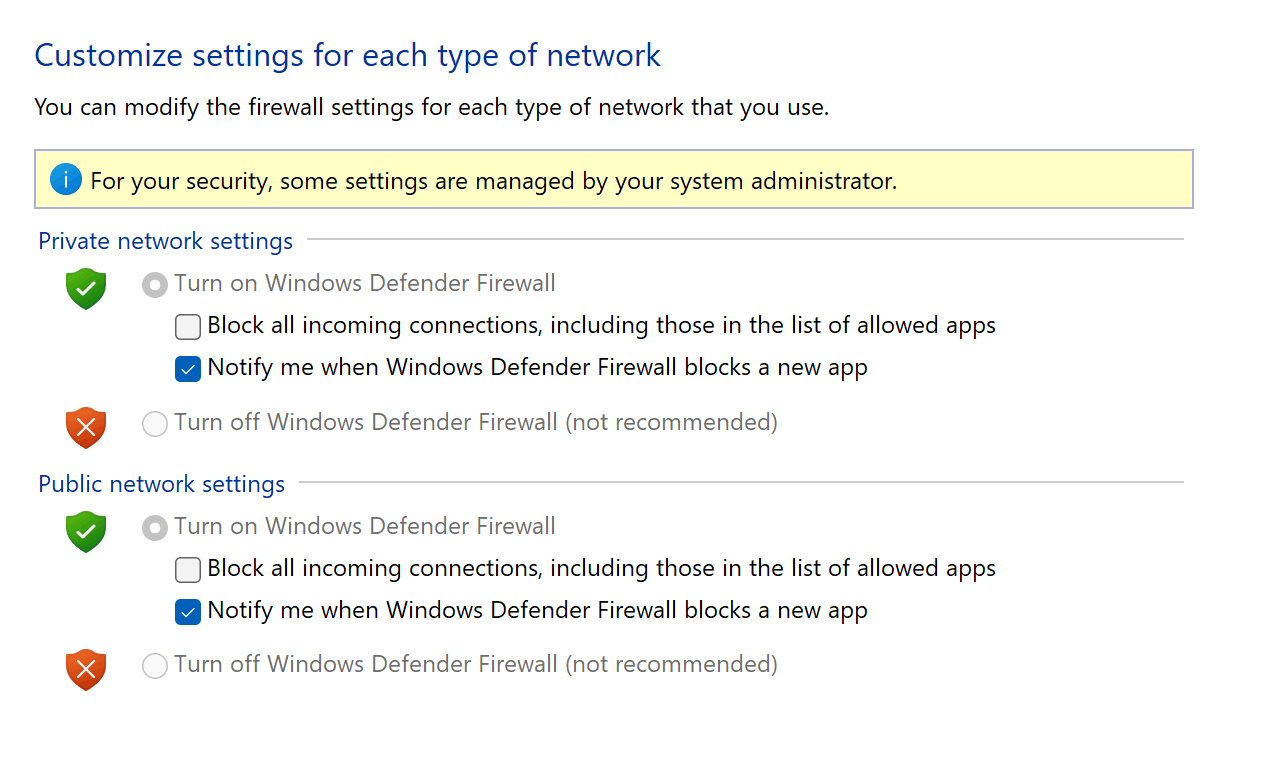Disable the public network's Notify me checkbox
This screenshot has height=774, width=1270.
point(188,612)
